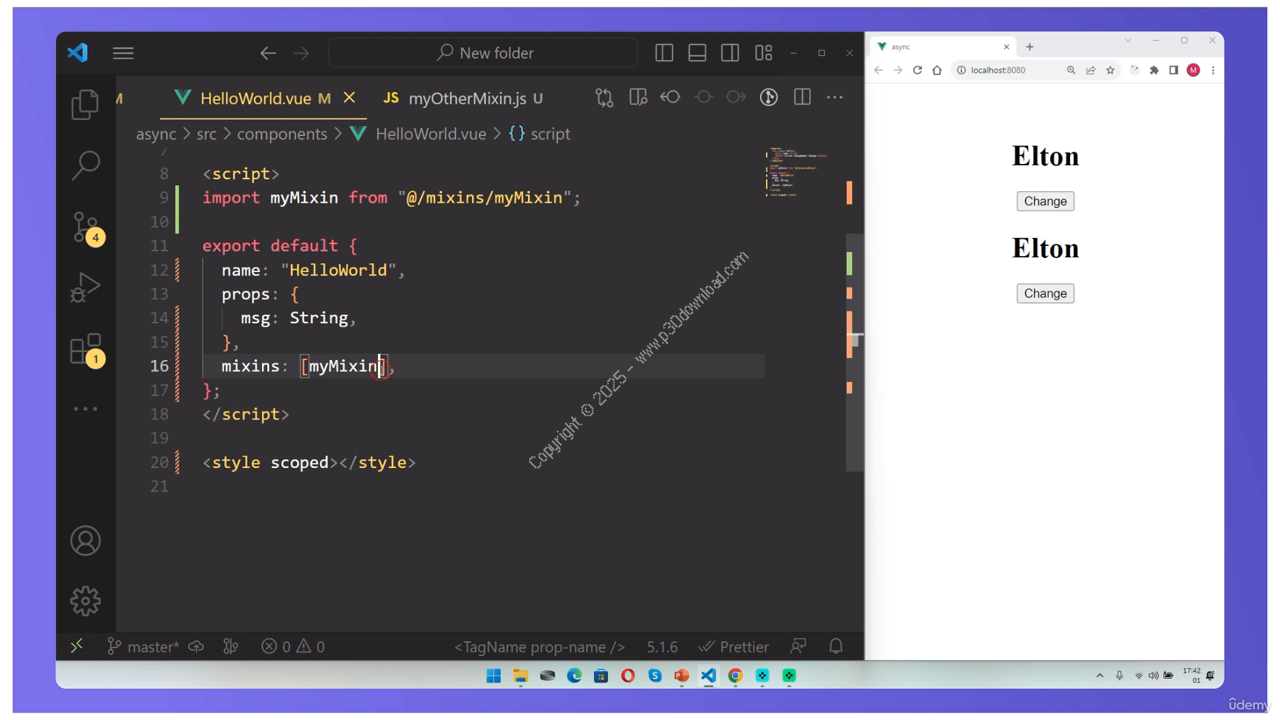The image size is (1280, 720).
Task: Select the components breadcrumb segment
Action: click(x=282, y=134)
